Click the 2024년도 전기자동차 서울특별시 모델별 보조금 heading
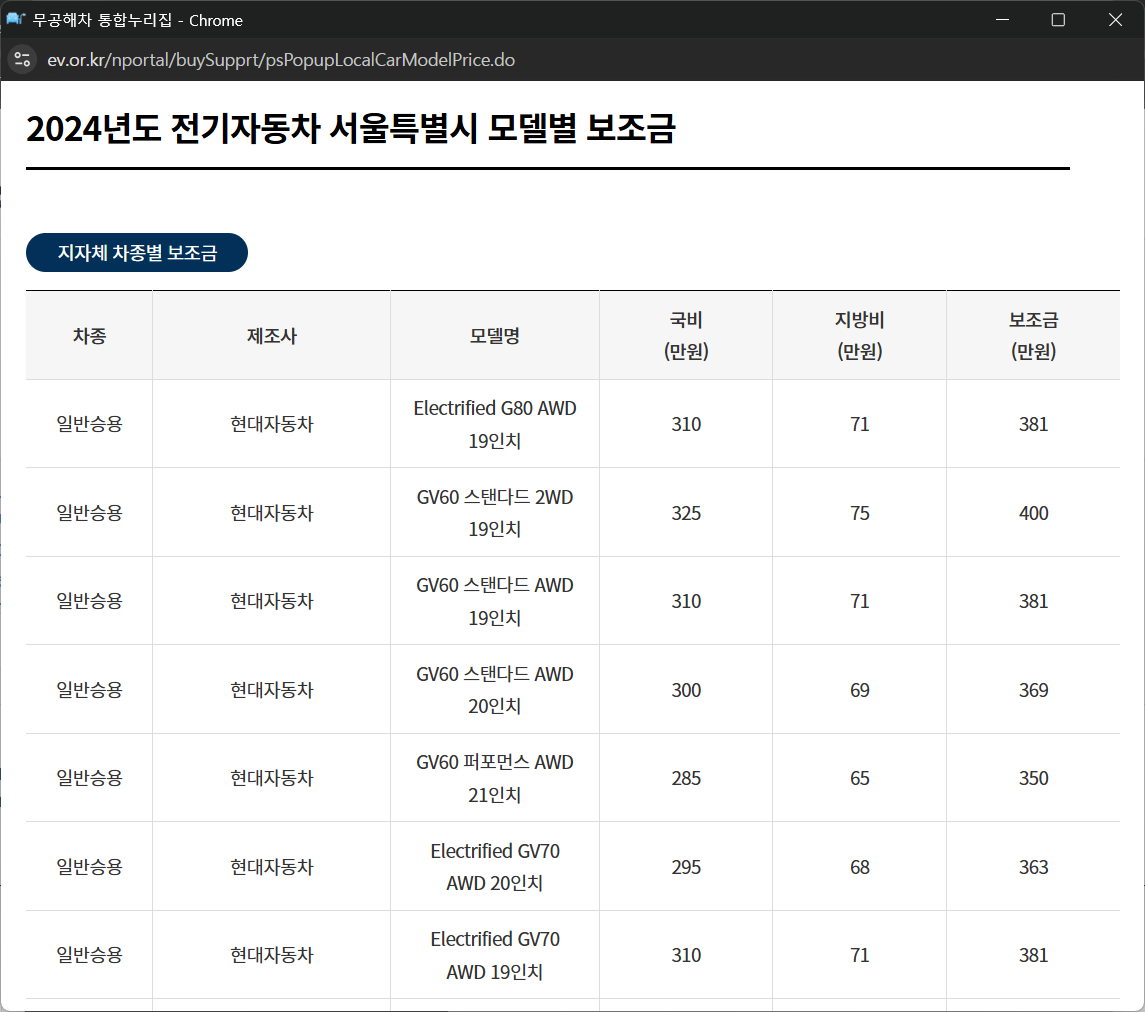 (x=351, y=129)
